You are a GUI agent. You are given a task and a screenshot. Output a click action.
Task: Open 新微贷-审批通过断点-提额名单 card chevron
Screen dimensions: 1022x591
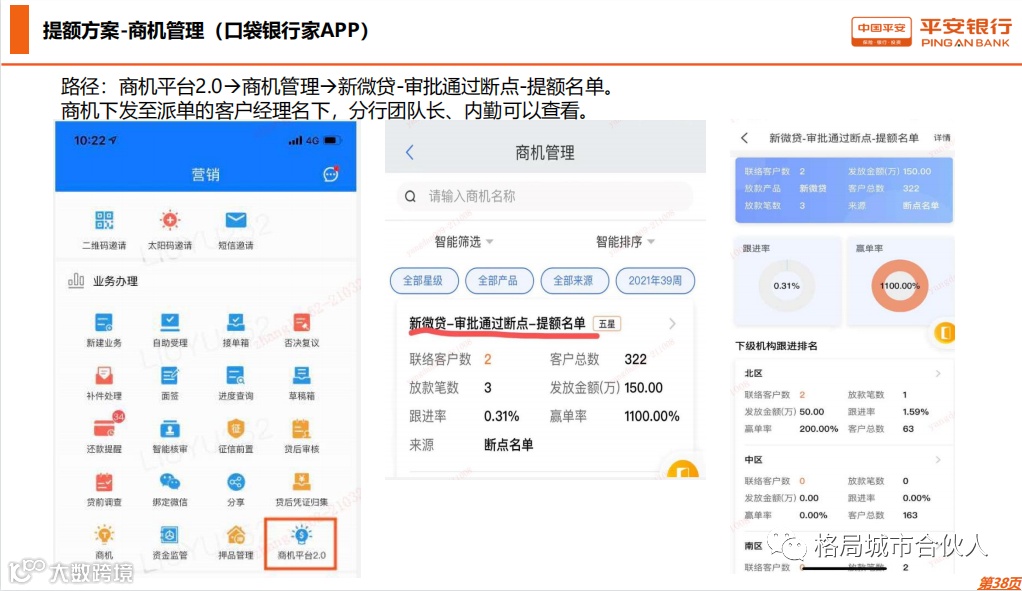(672, 324)
